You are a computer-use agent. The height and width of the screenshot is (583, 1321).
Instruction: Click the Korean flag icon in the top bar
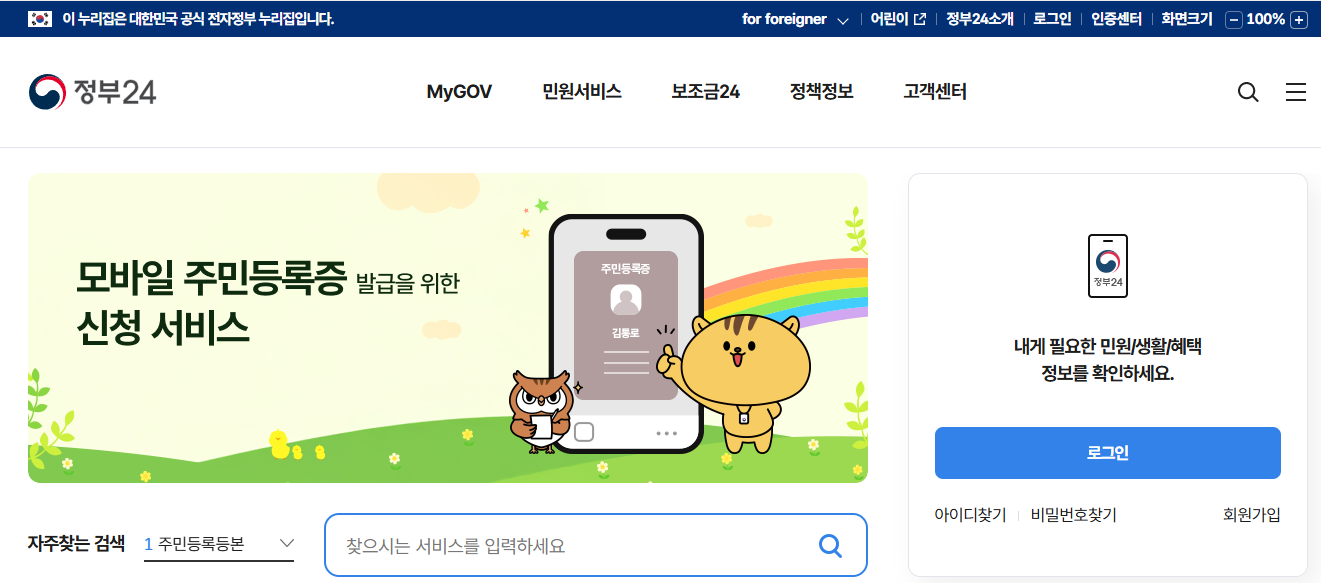click(40, 18)
